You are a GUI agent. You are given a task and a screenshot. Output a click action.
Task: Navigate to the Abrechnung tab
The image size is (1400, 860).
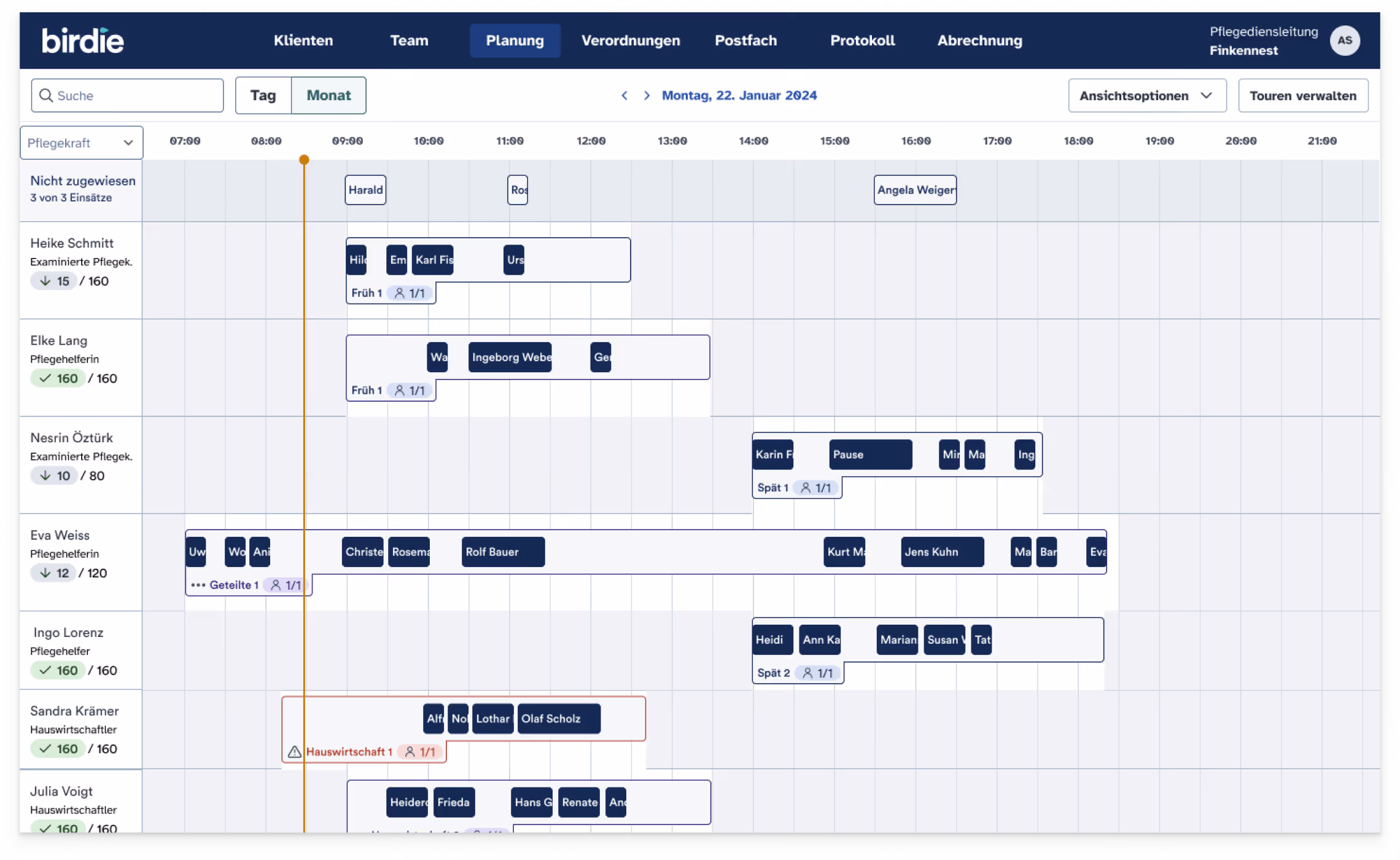pyautogui.click(x=979, y=41)
